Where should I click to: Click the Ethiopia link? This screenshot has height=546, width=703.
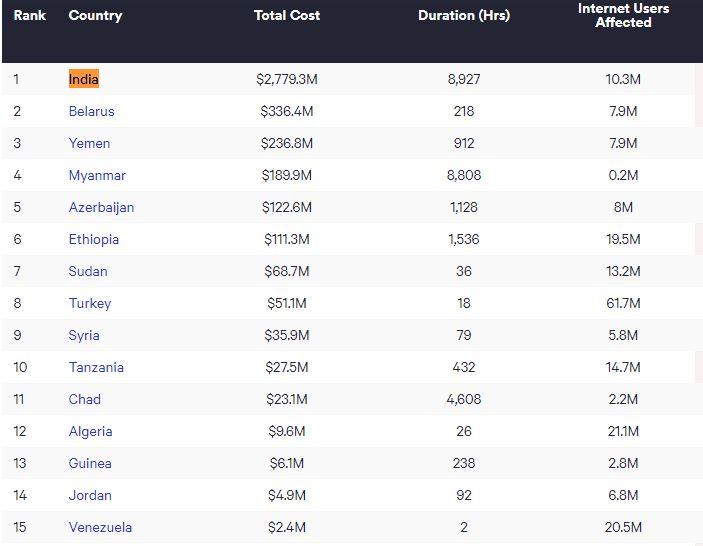pos(94,239)
